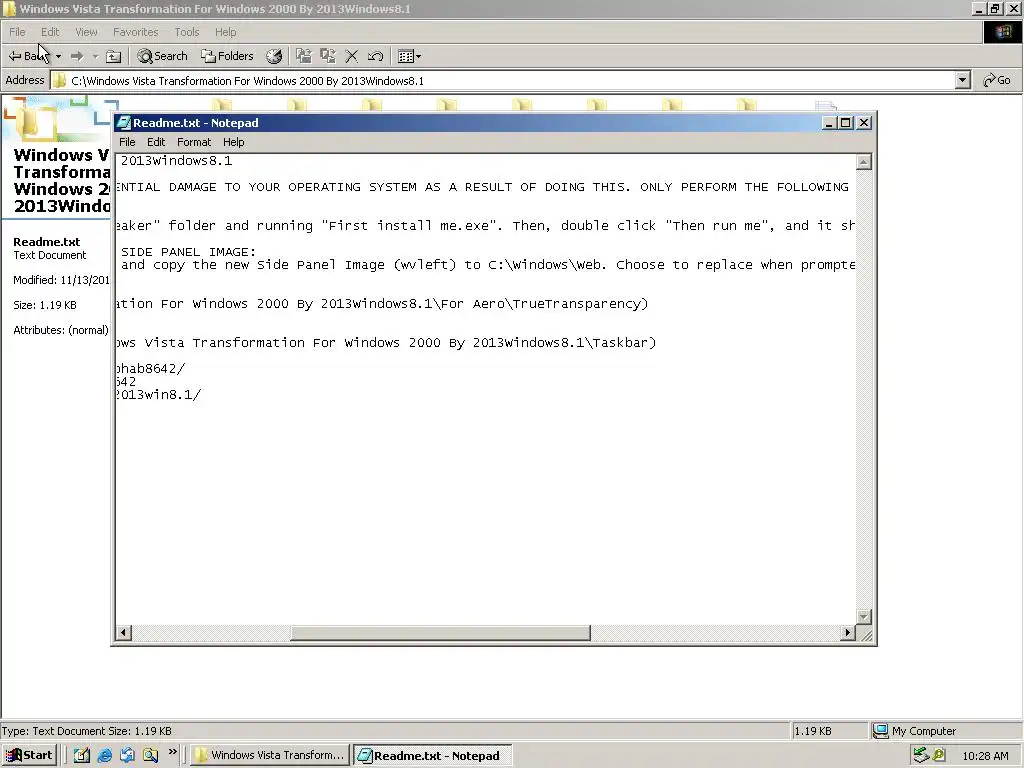Viewport: 1024px width, 768px height.
Task: Delete the selected file via toolbar
Action: click(351, 56)
